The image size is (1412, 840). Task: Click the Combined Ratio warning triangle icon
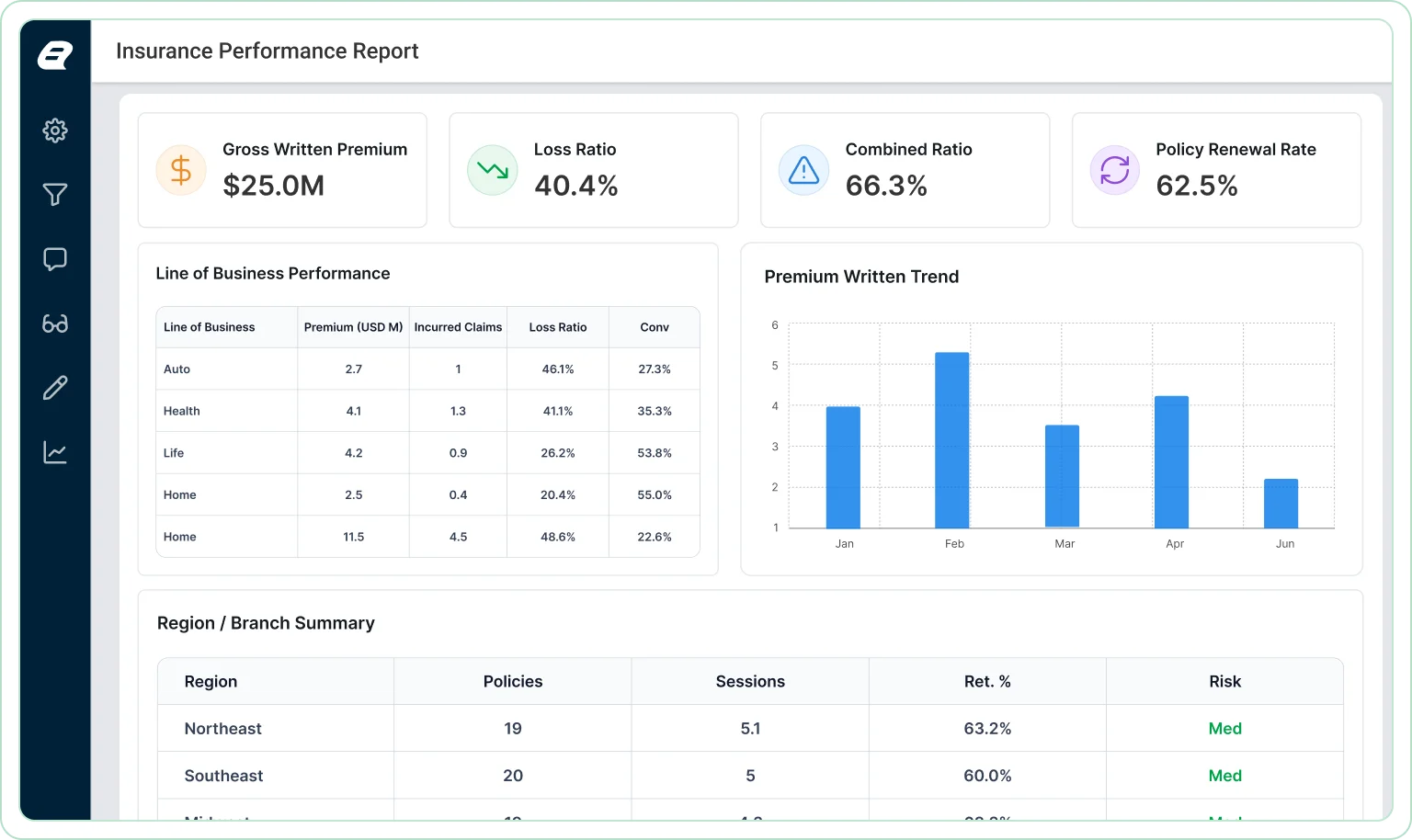coord(804,170)
